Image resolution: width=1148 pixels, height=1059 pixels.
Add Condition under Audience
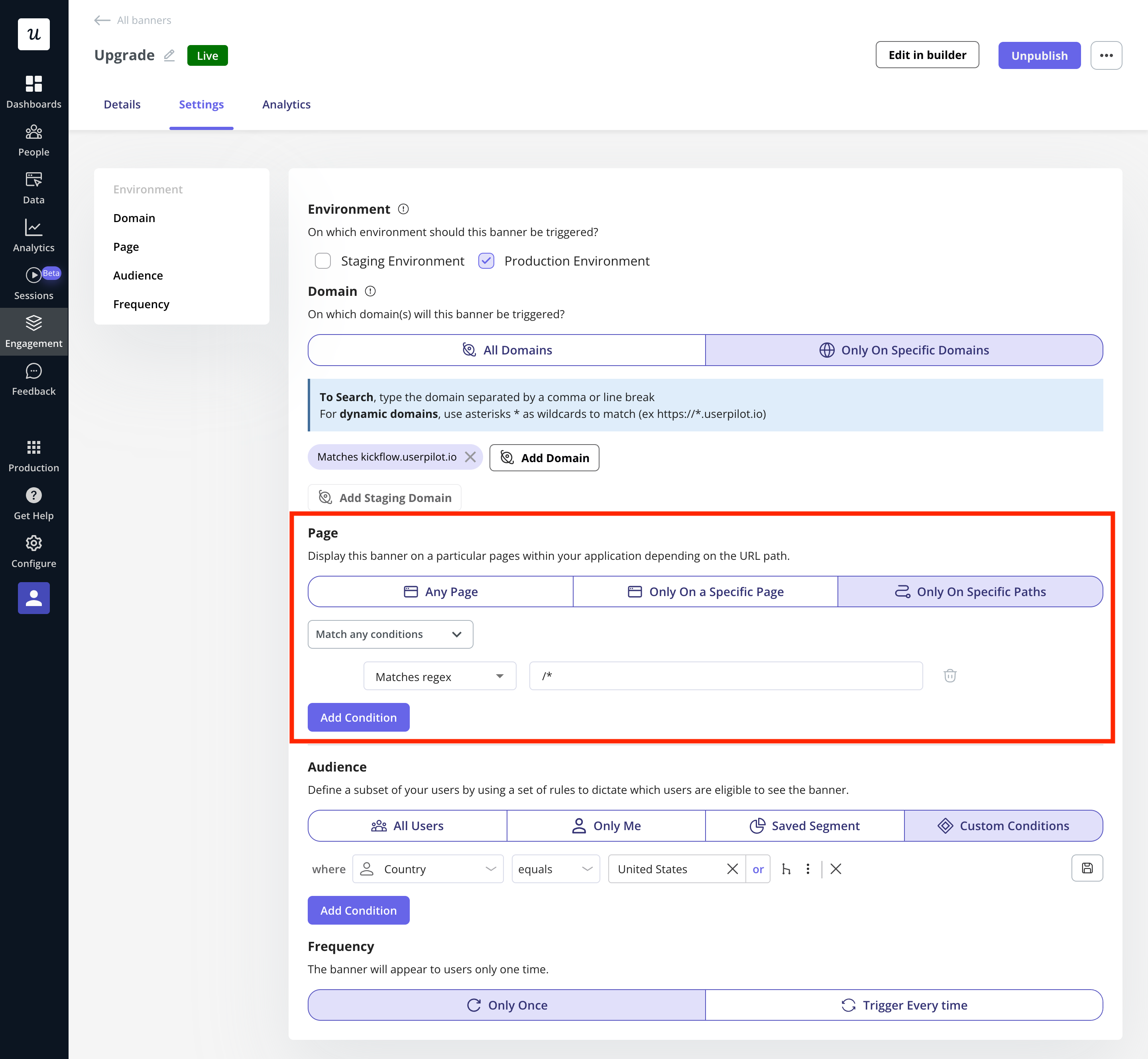tap(358, 911)
